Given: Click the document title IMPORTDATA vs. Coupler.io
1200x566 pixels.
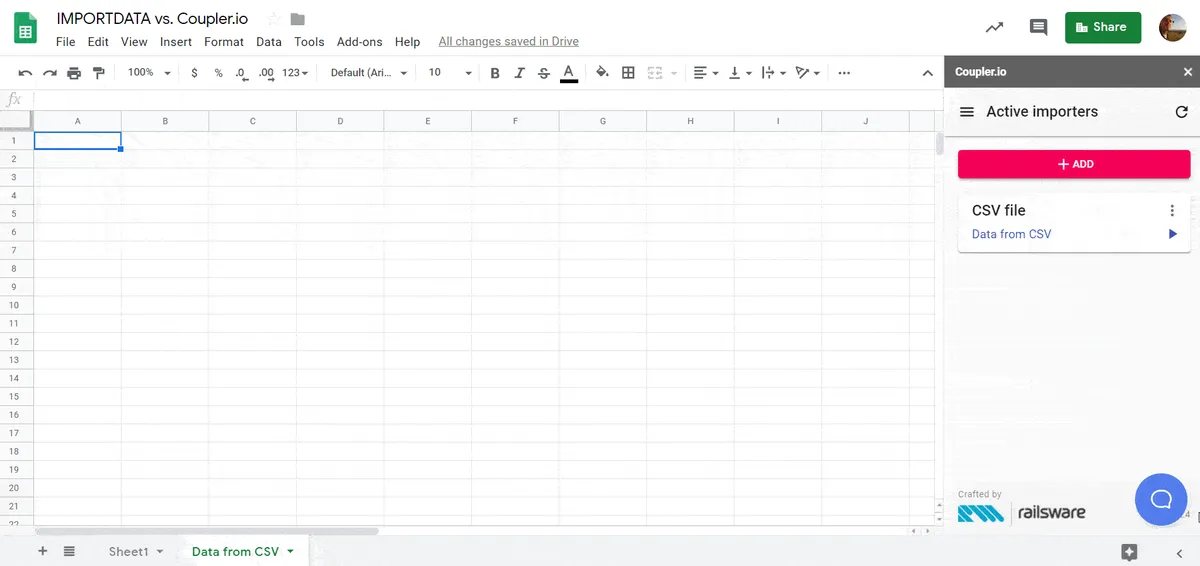Looking at the screenshot, I should [x=152, y=19].
